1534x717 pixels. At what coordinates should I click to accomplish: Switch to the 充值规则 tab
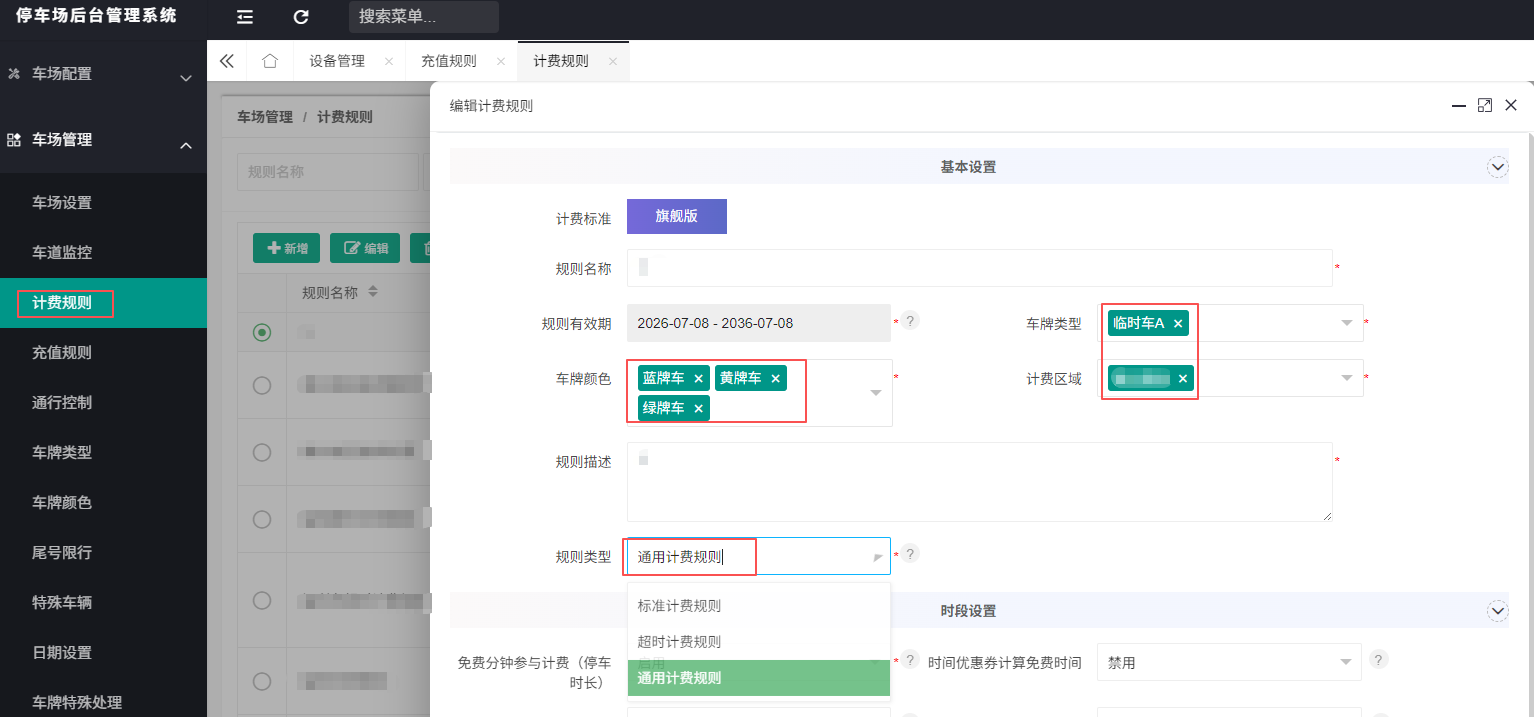point(449,61)
